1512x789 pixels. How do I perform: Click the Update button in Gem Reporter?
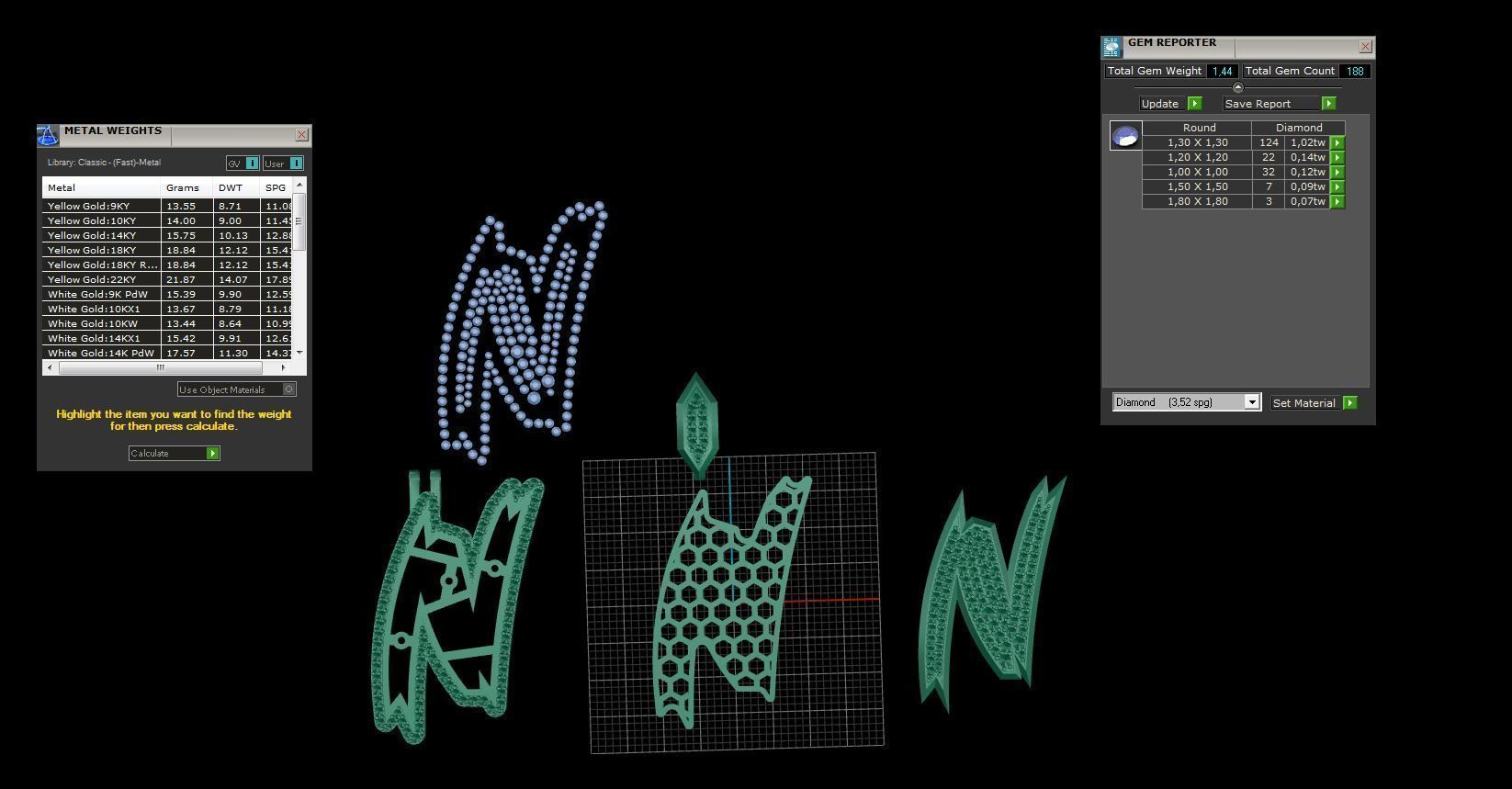[1164, 104]
